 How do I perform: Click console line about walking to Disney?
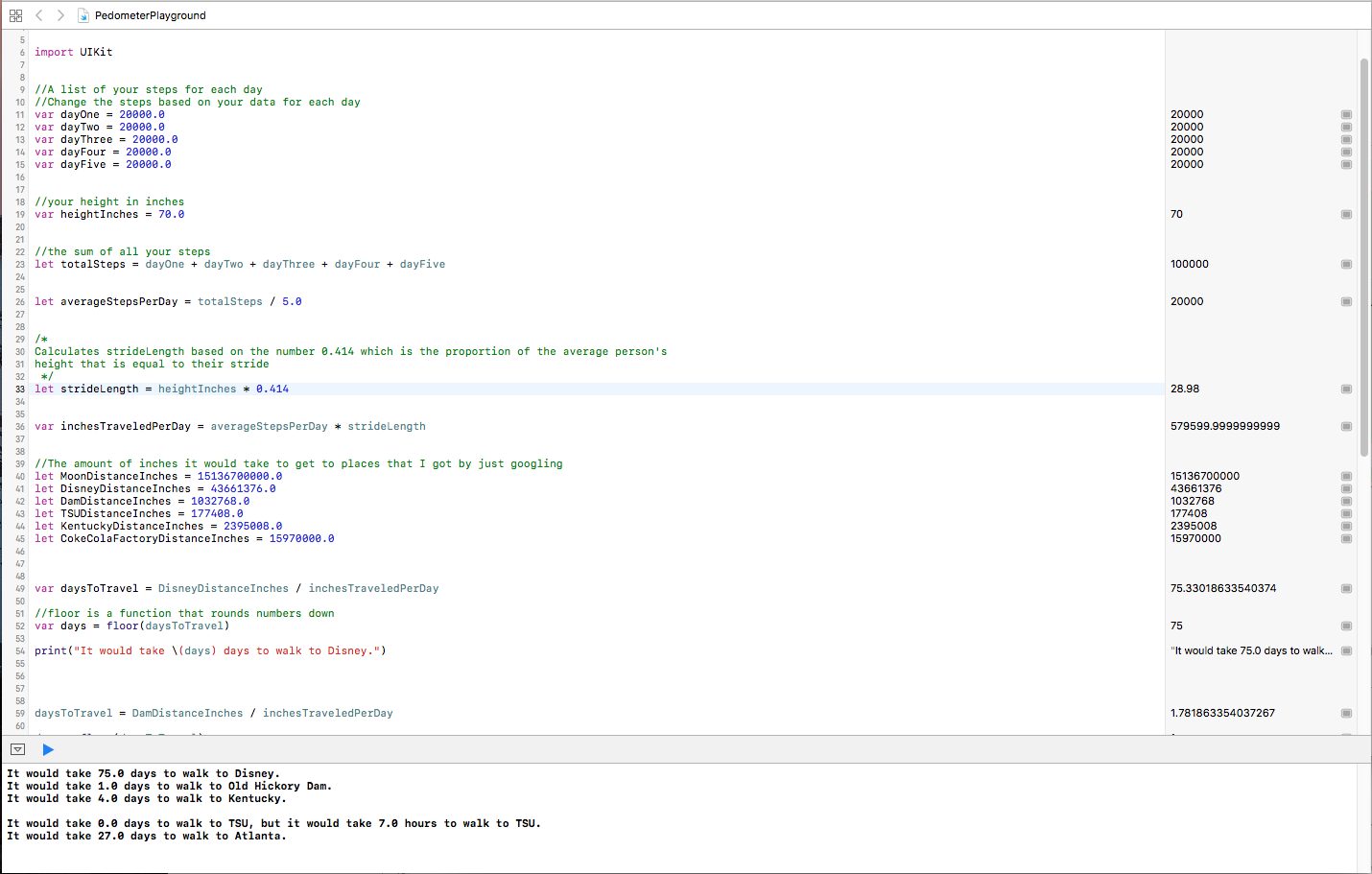(143, 773)
